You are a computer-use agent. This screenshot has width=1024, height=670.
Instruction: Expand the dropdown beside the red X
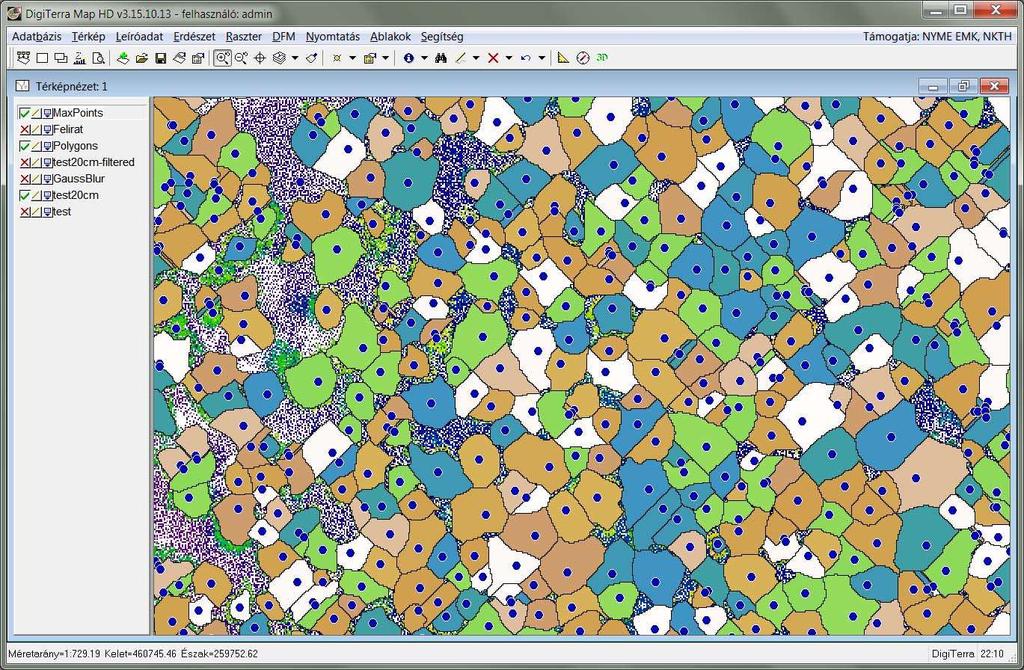[x=509, y=58]
